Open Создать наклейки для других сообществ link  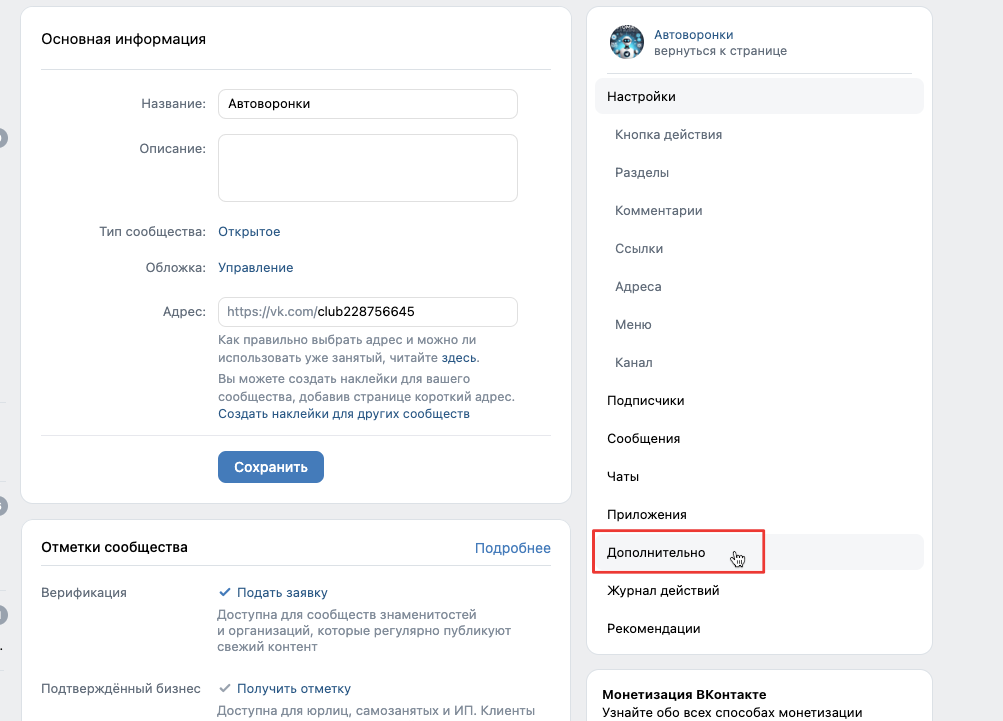(x=344, y=413)
